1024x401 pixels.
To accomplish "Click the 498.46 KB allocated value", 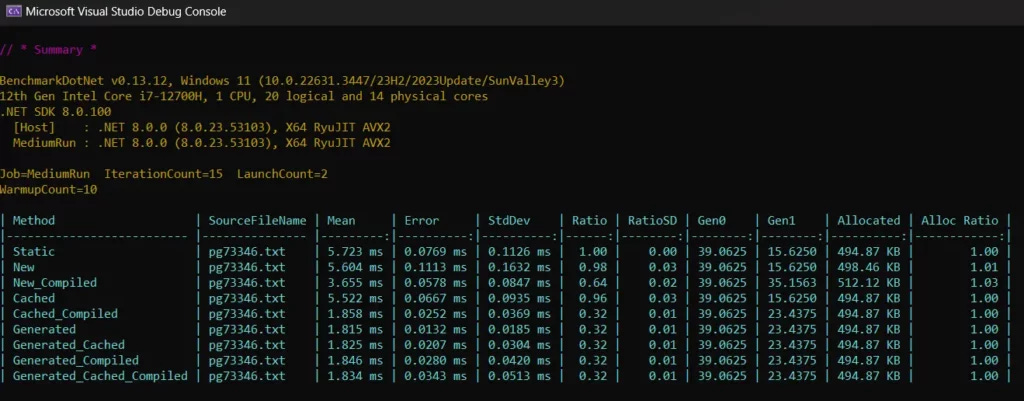I will [869, 267].
